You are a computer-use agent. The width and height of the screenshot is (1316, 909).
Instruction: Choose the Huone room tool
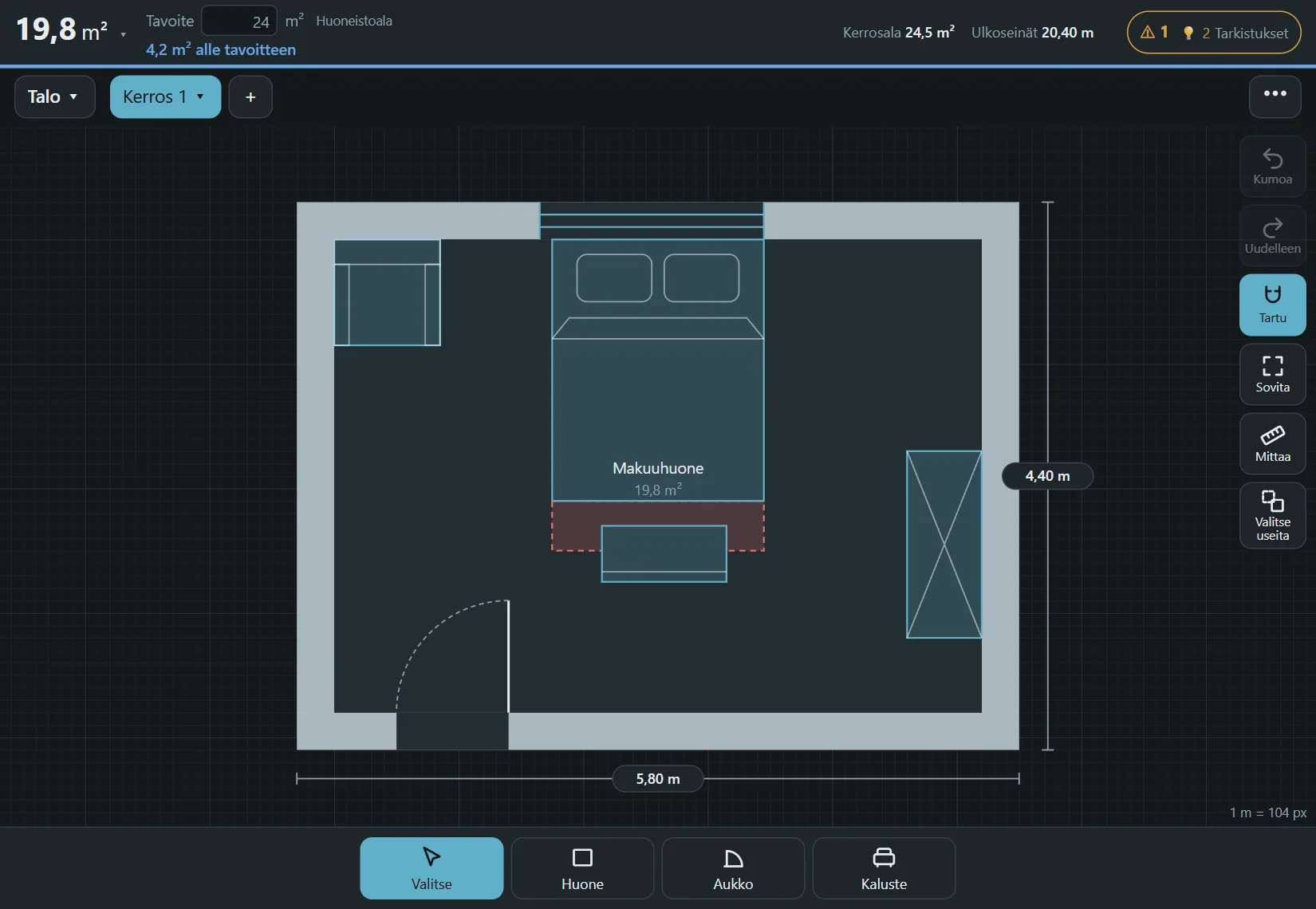(582, 868)
